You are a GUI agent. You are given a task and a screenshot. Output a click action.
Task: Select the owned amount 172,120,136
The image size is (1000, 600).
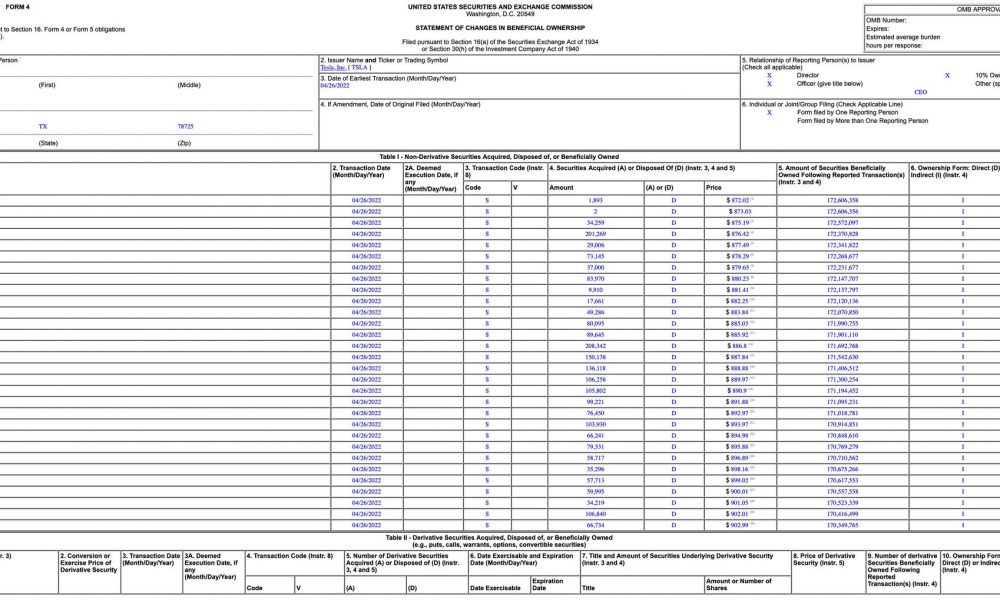coord(842,301)
